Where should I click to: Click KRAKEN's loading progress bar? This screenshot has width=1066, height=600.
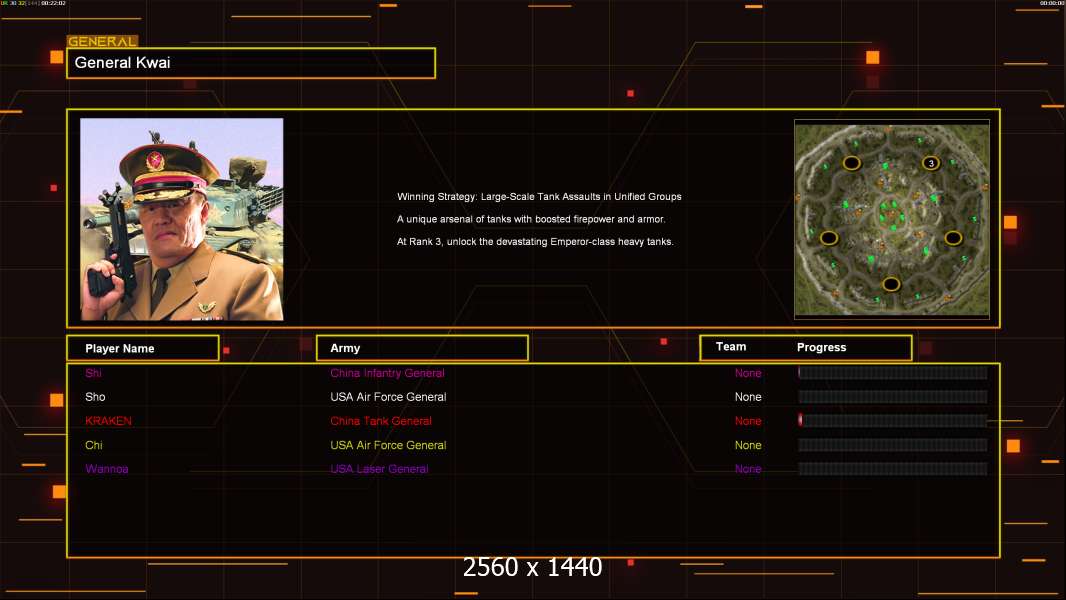coord(892,421)
